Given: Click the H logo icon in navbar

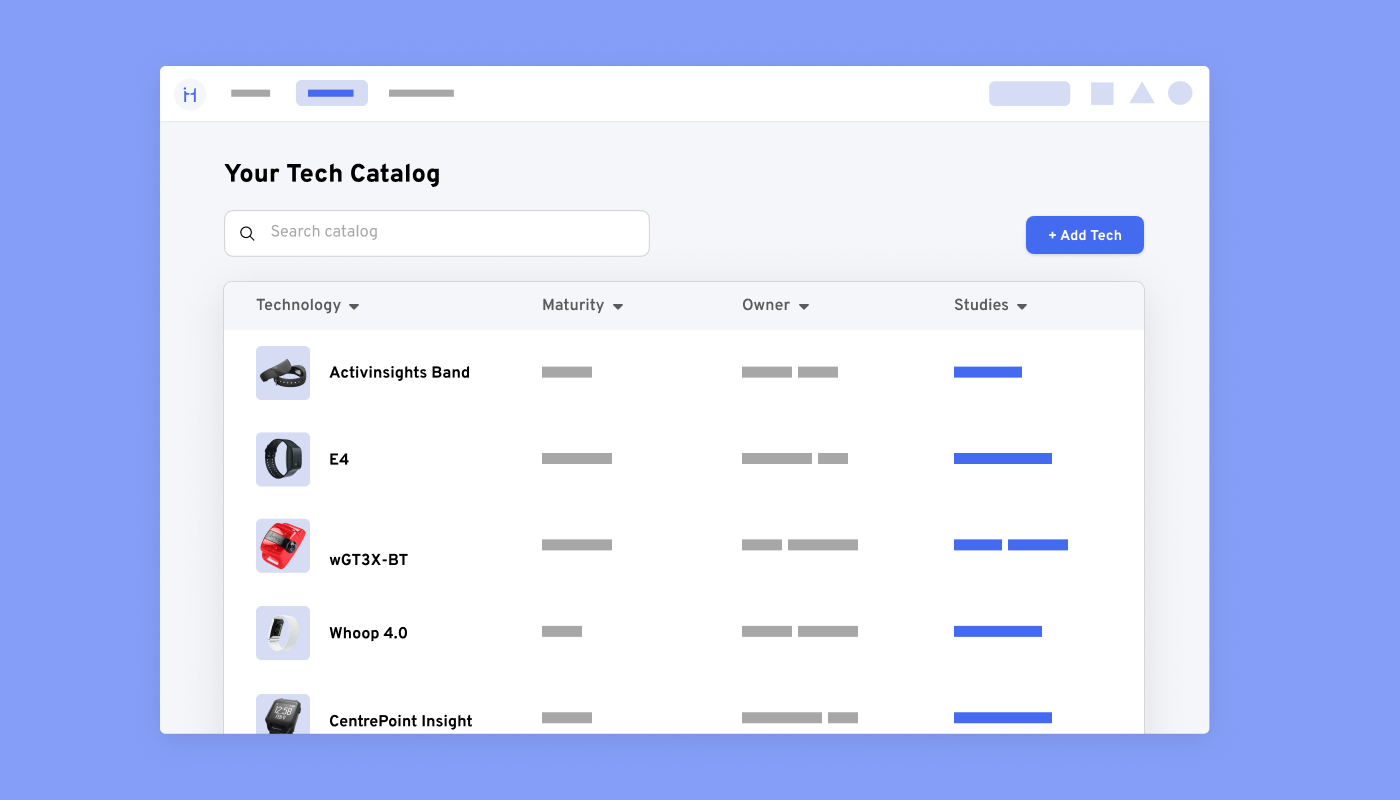Looking at the screenshot, I should coord(190,94).
